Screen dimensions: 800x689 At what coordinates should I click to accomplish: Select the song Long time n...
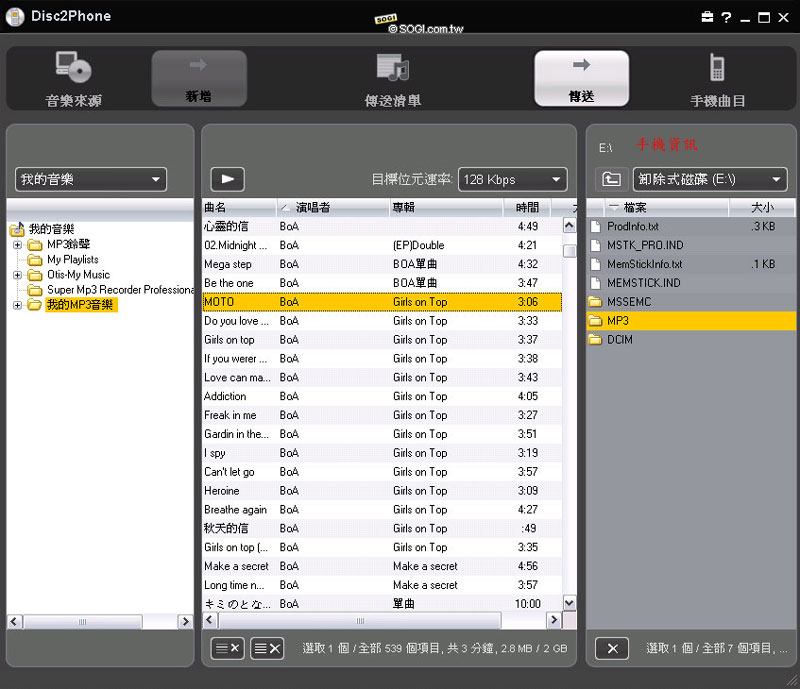pyautogui.click(x=382, y=585)
